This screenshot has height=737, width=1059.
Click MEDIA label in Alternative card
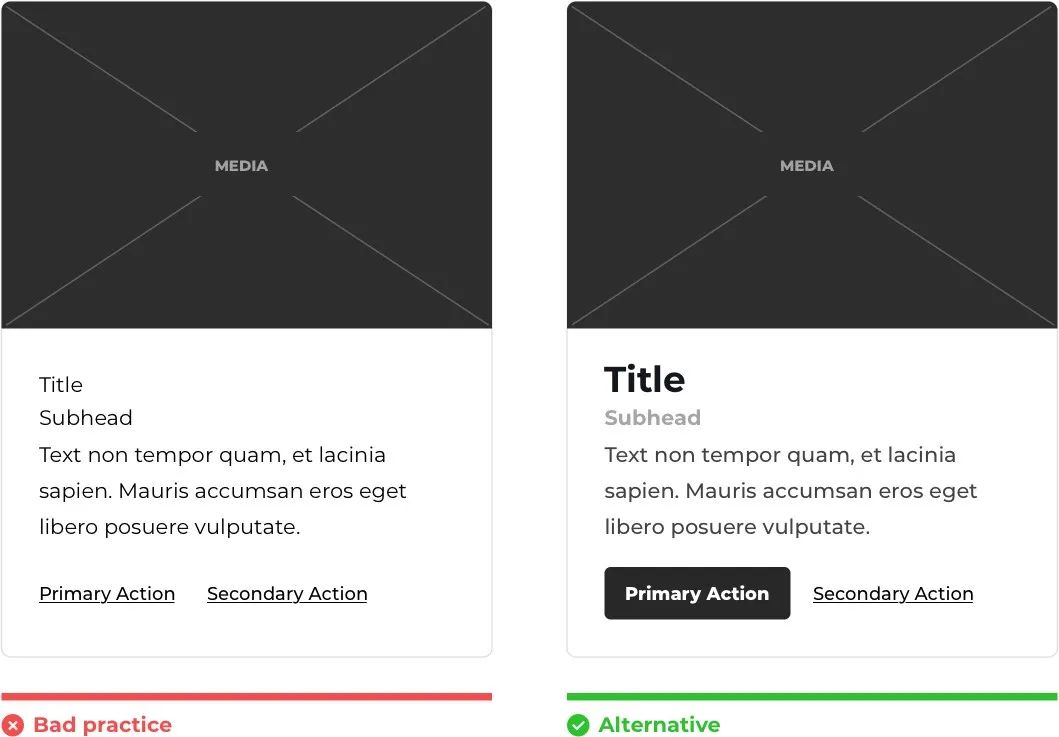point(807,166)
